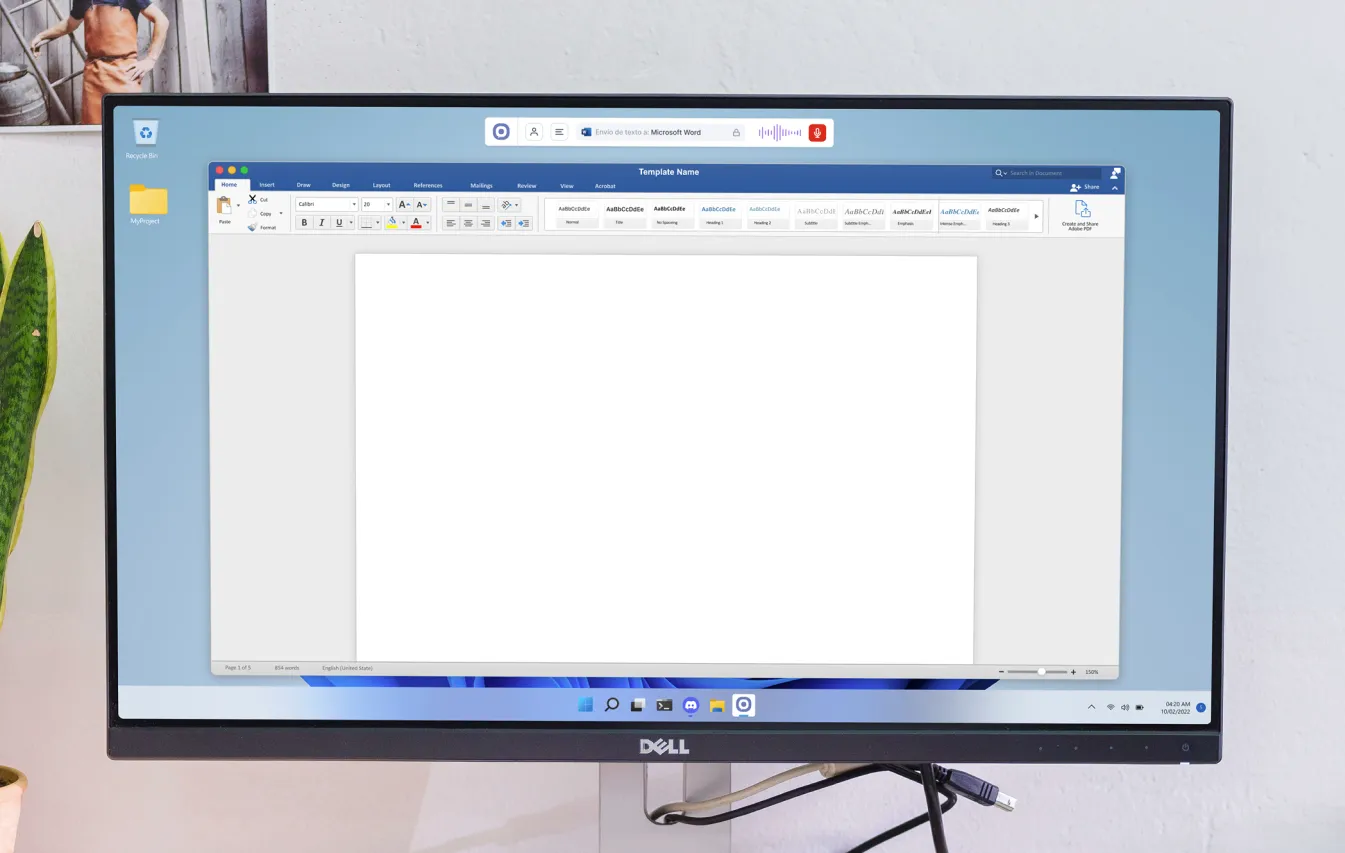The height and width of the screenshot is (853, 1345).
Task: Click the red microphone icon
Action: (x=817, y=131)
